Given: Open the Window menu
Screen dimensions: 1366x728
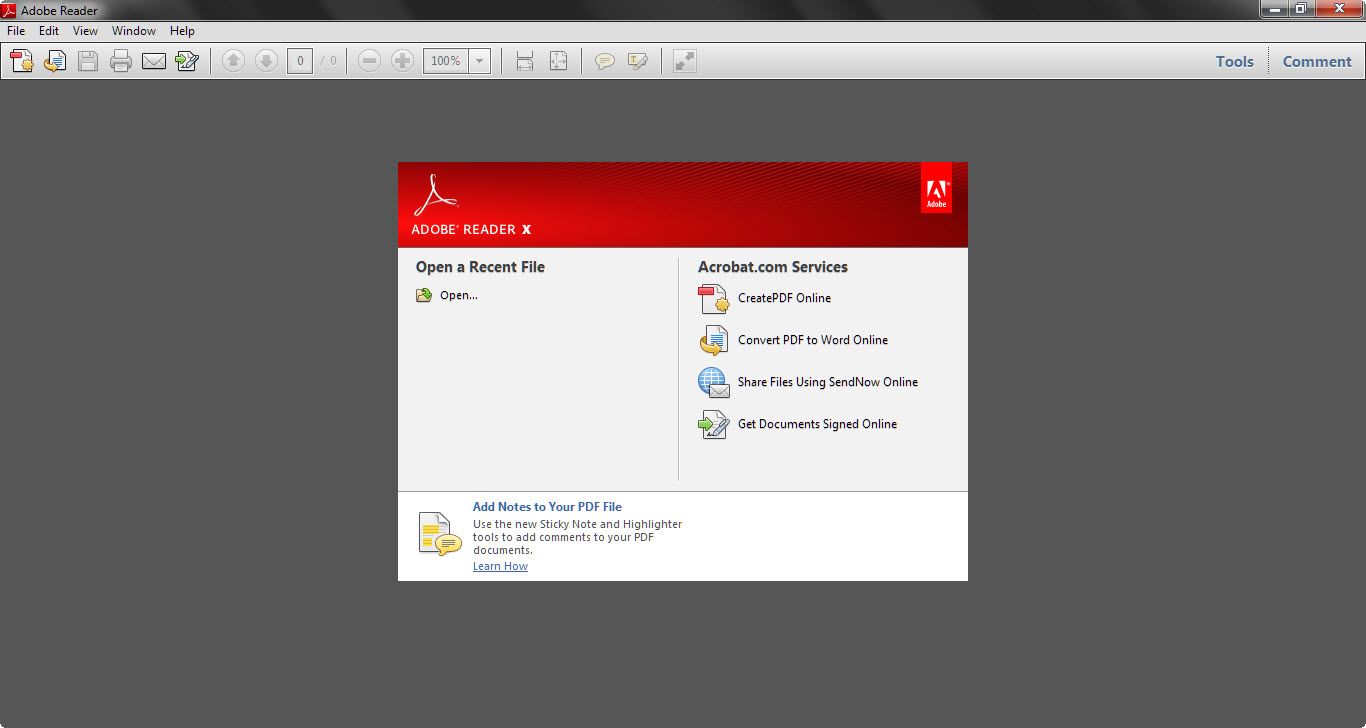Looking at the screenshot, I should (134, 31).
